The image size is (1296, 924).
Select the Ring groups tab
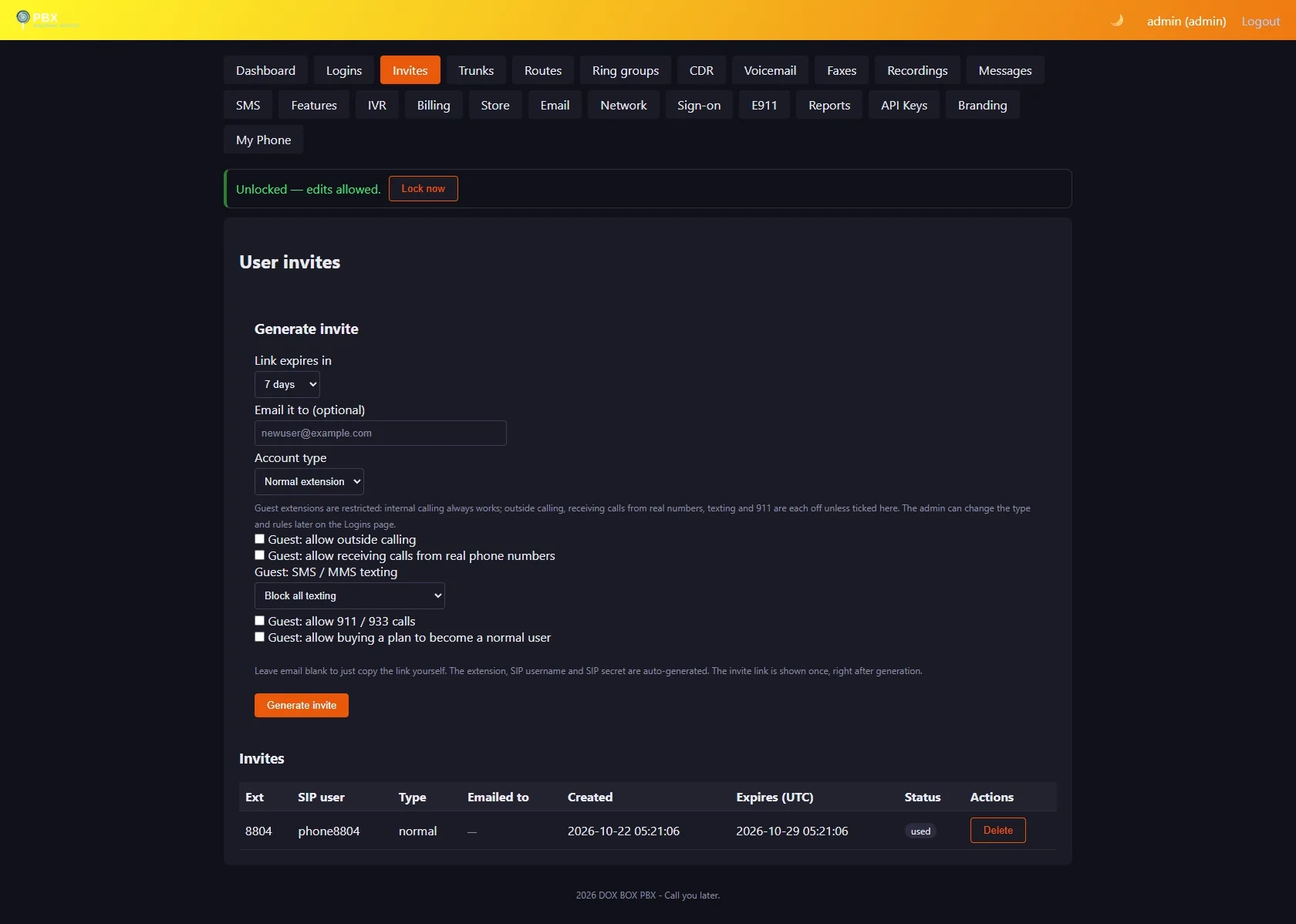626,70
